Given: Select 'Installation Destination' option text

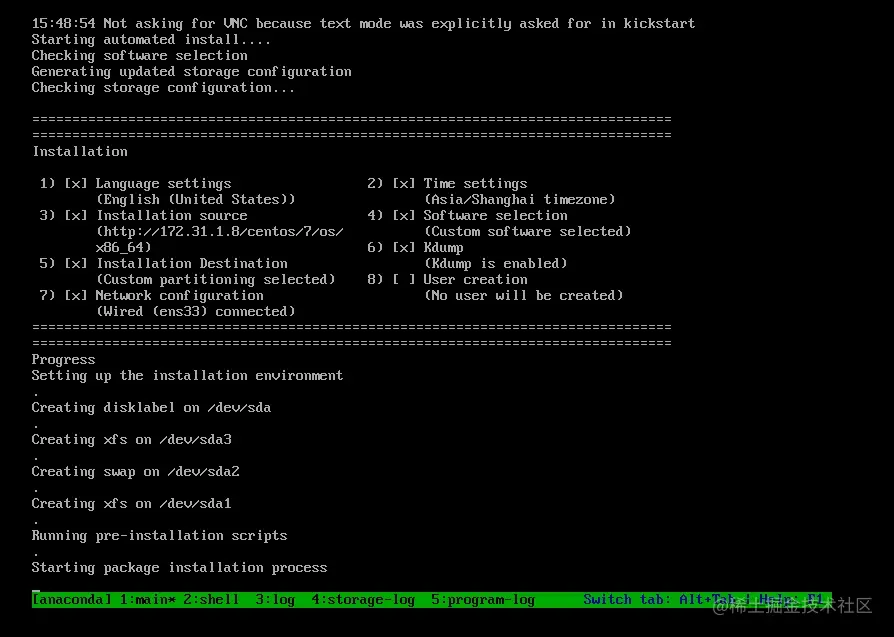Looking at the screenshot, I should point(191,263).
